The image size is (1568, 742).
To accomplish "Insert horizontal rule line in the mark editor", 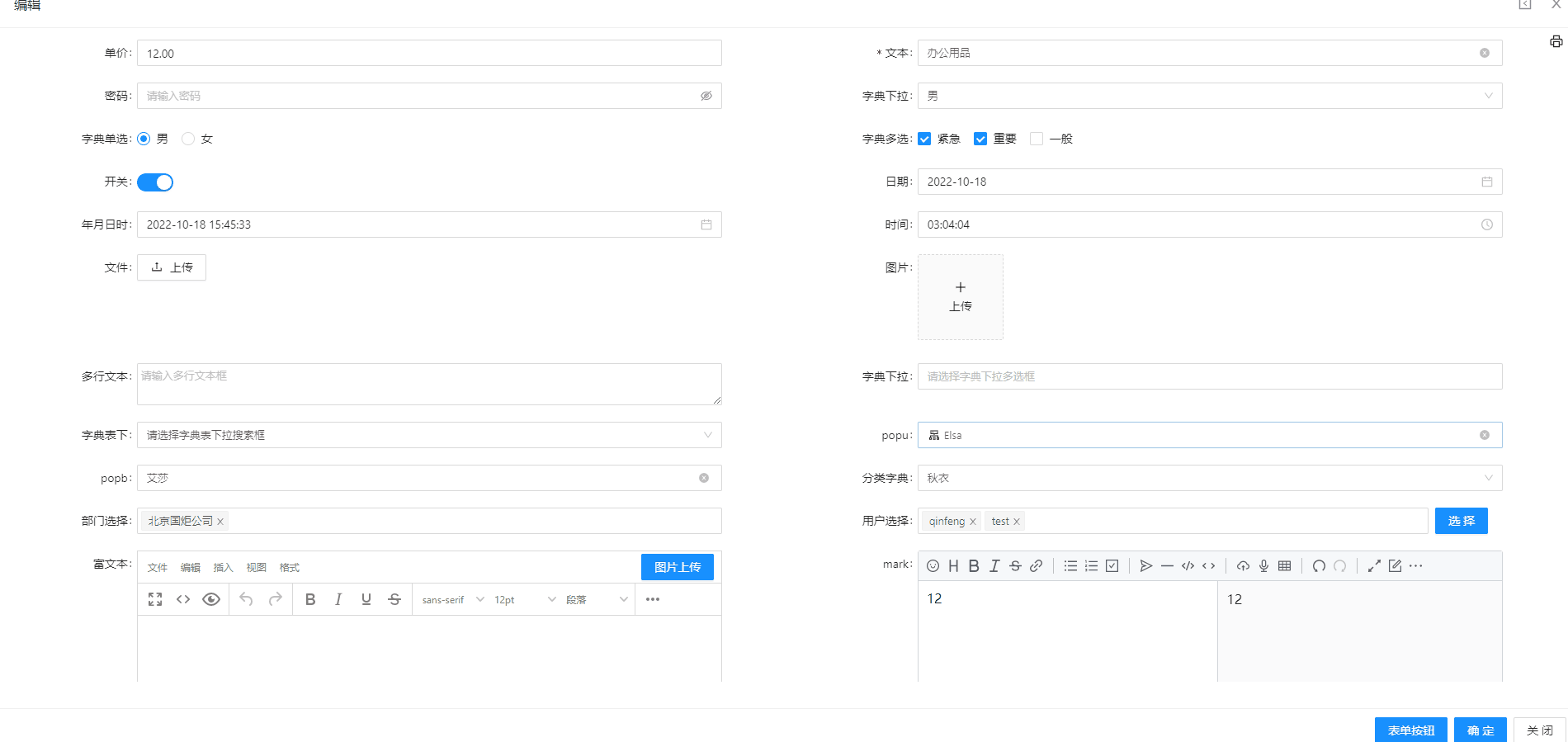I will point(1167,565).
